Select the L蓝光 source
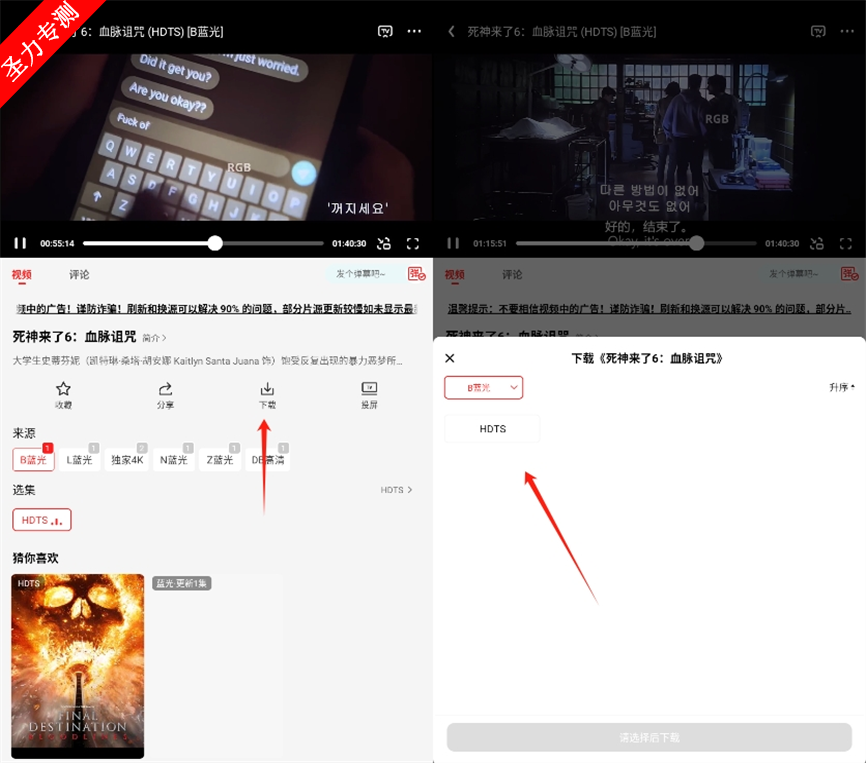 pyautogui.click(x=79, y=459)
